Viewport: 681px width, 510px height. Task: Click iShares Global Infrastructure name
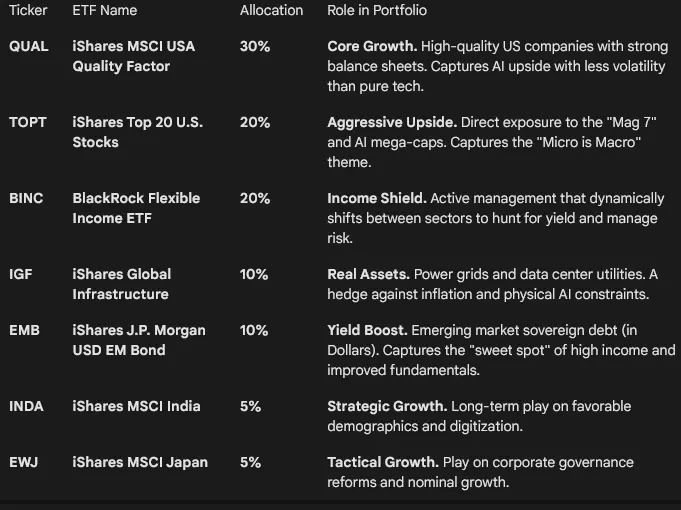tap(121, 284)
